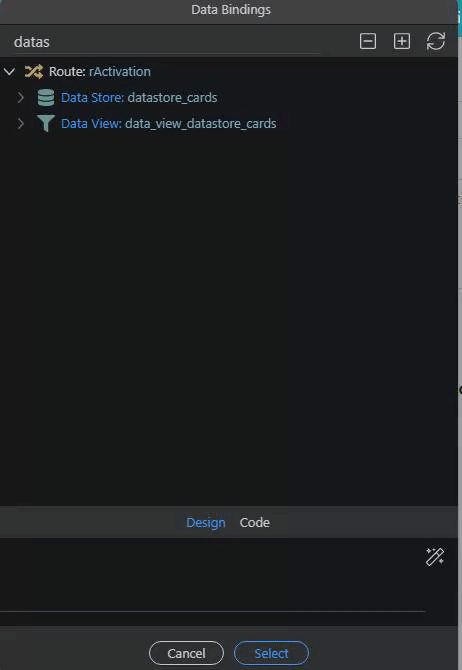Click the expression input area below the tabs

coord(212,575)
